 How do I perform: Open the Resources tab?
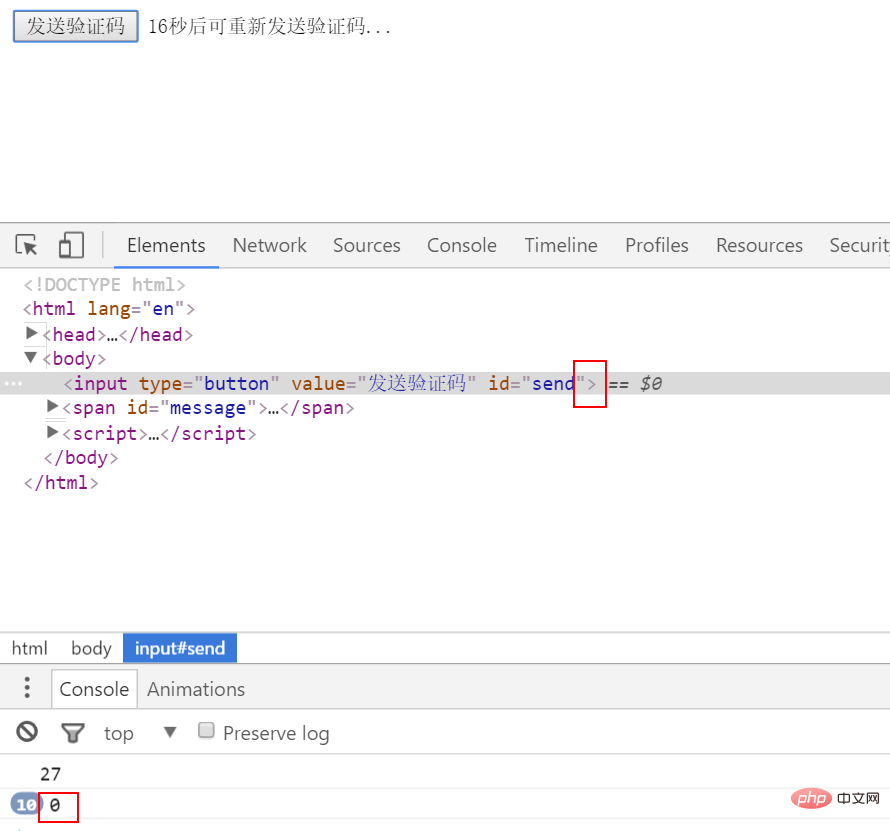tap(759, 245)
